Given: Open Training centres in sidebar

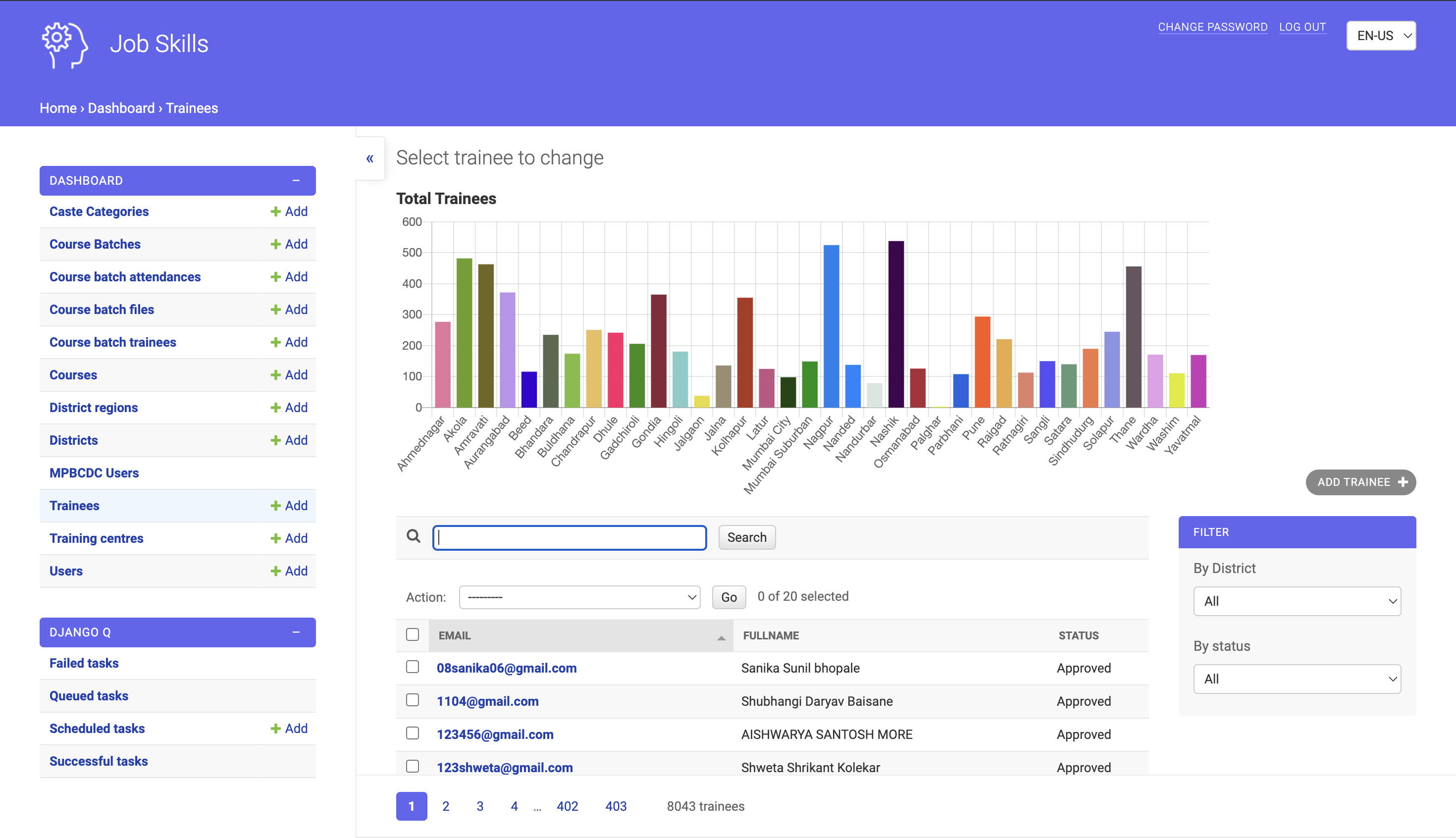Looking at the screenshot, I should [97, 538].
